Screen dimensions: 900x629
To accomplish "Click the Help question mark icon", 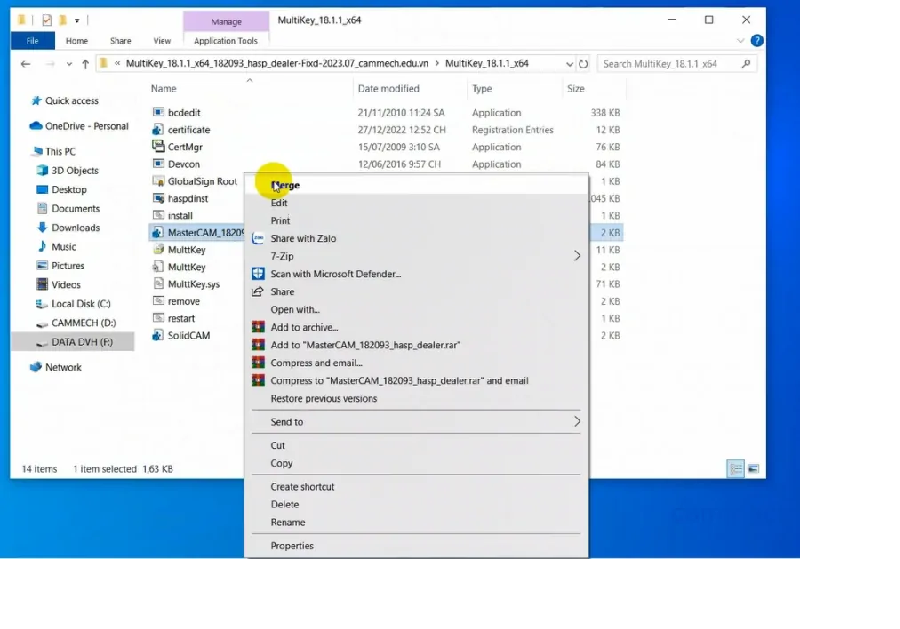I will [757, 41].
